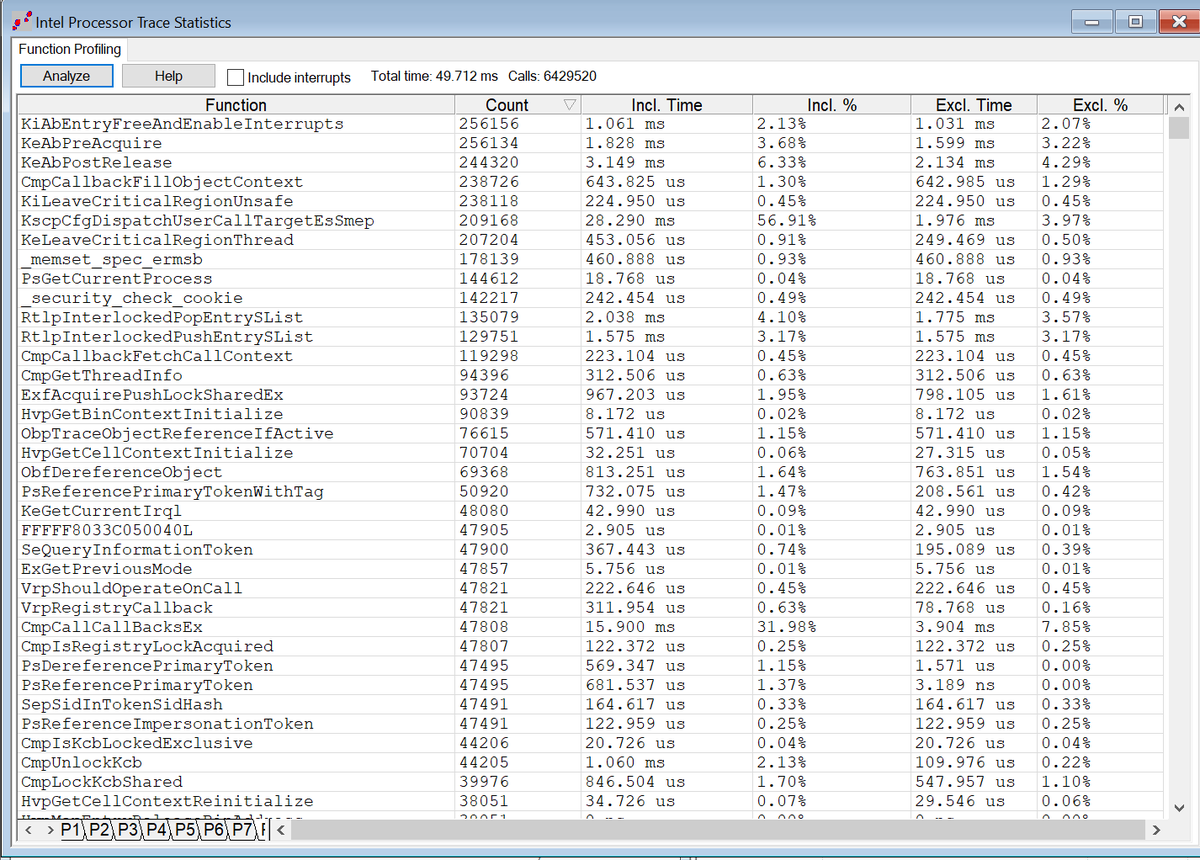Select the CmpGetThreadInfo row

coord(592,375)
